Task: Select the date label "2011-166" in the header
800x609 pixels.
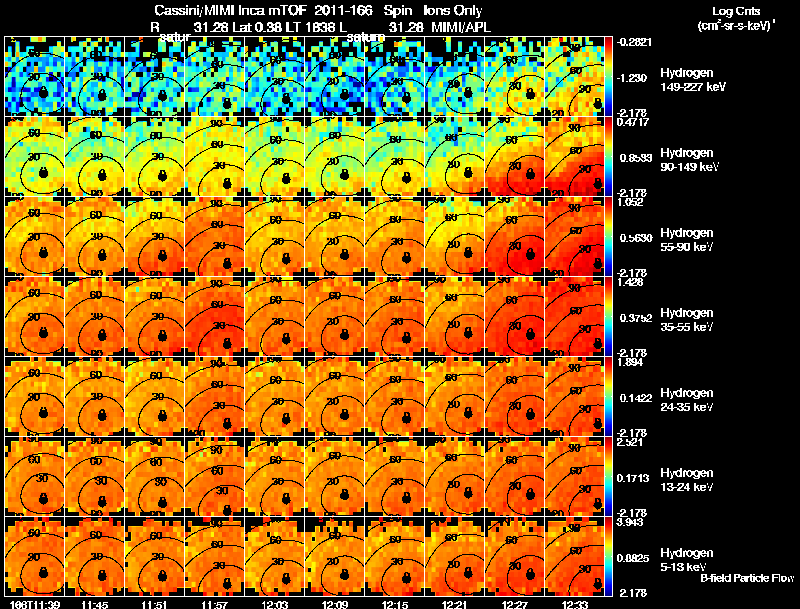Action: (x=343, y=10)
